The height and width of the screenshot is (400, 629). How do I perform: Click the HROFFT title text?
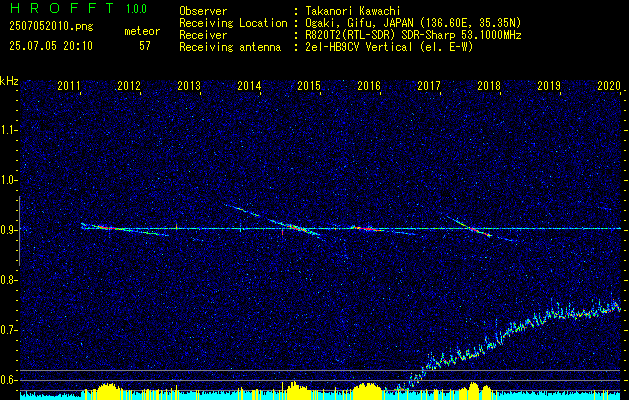tap(62, 8)
